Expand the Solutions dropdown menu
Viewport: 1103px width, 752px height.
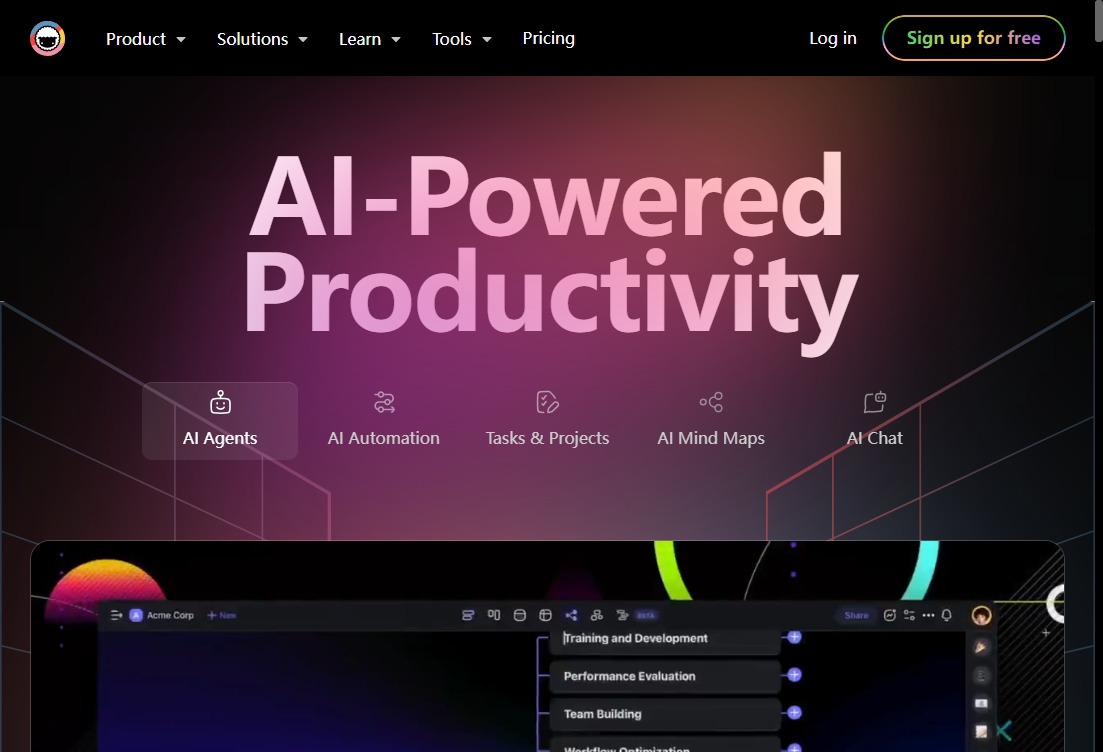(x=262, y=39)
